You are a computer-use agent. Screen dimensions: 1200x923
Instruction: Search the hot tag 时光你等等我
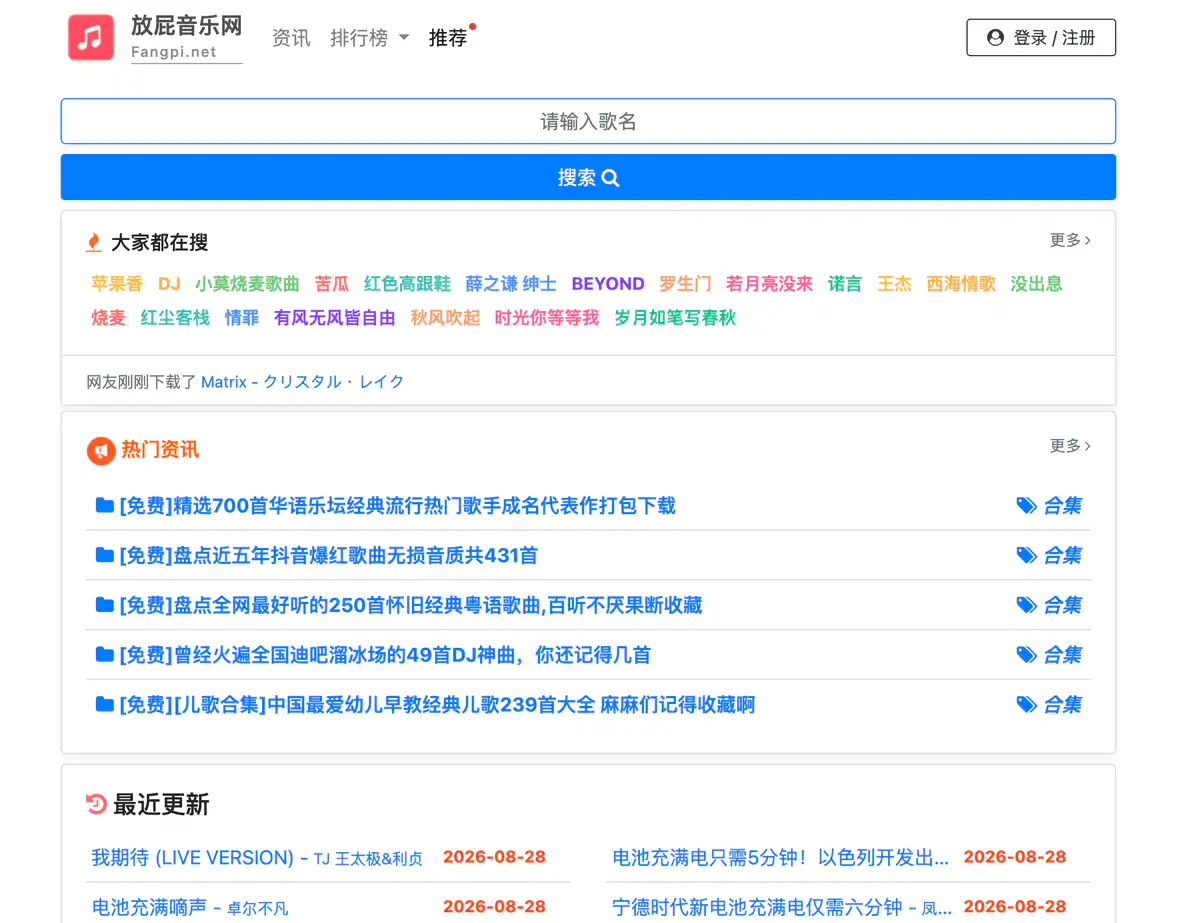coord(547,318)
